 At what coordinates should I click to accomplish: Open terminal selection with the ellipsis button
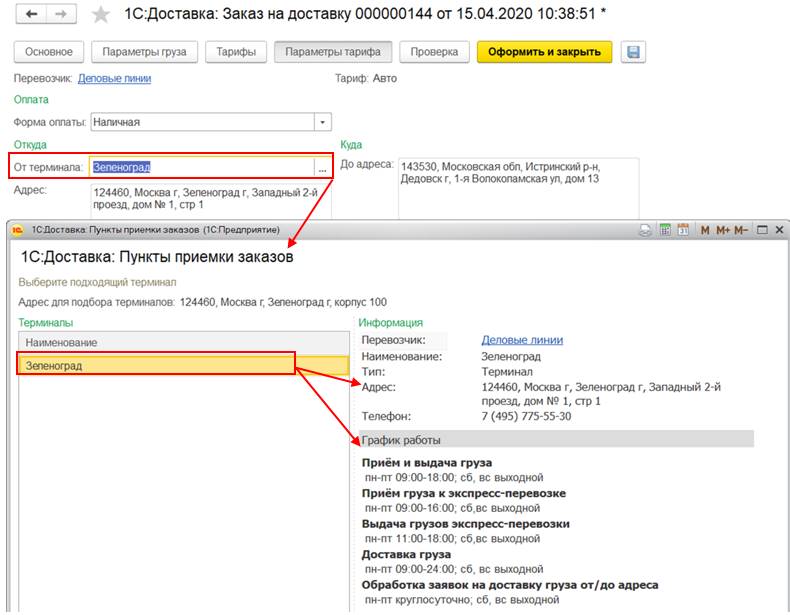pos(322,168)
